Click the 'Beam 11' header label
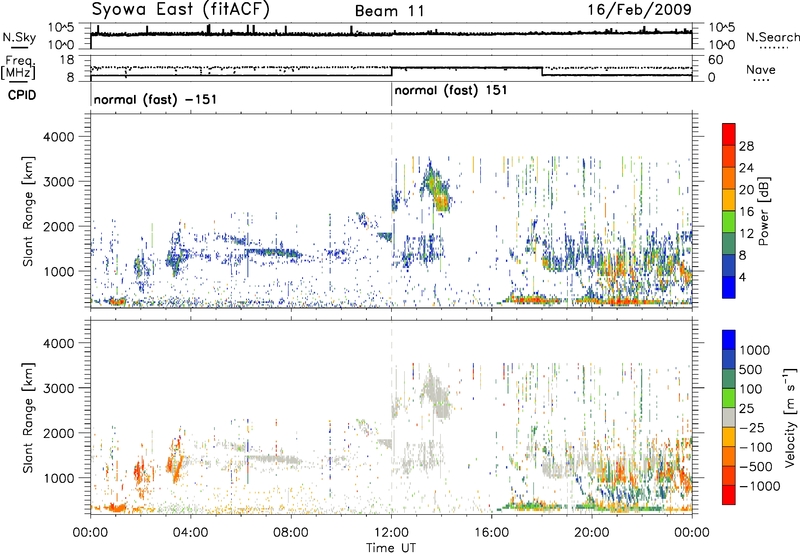This screenshot has width=800, height=554. point(390,11)
